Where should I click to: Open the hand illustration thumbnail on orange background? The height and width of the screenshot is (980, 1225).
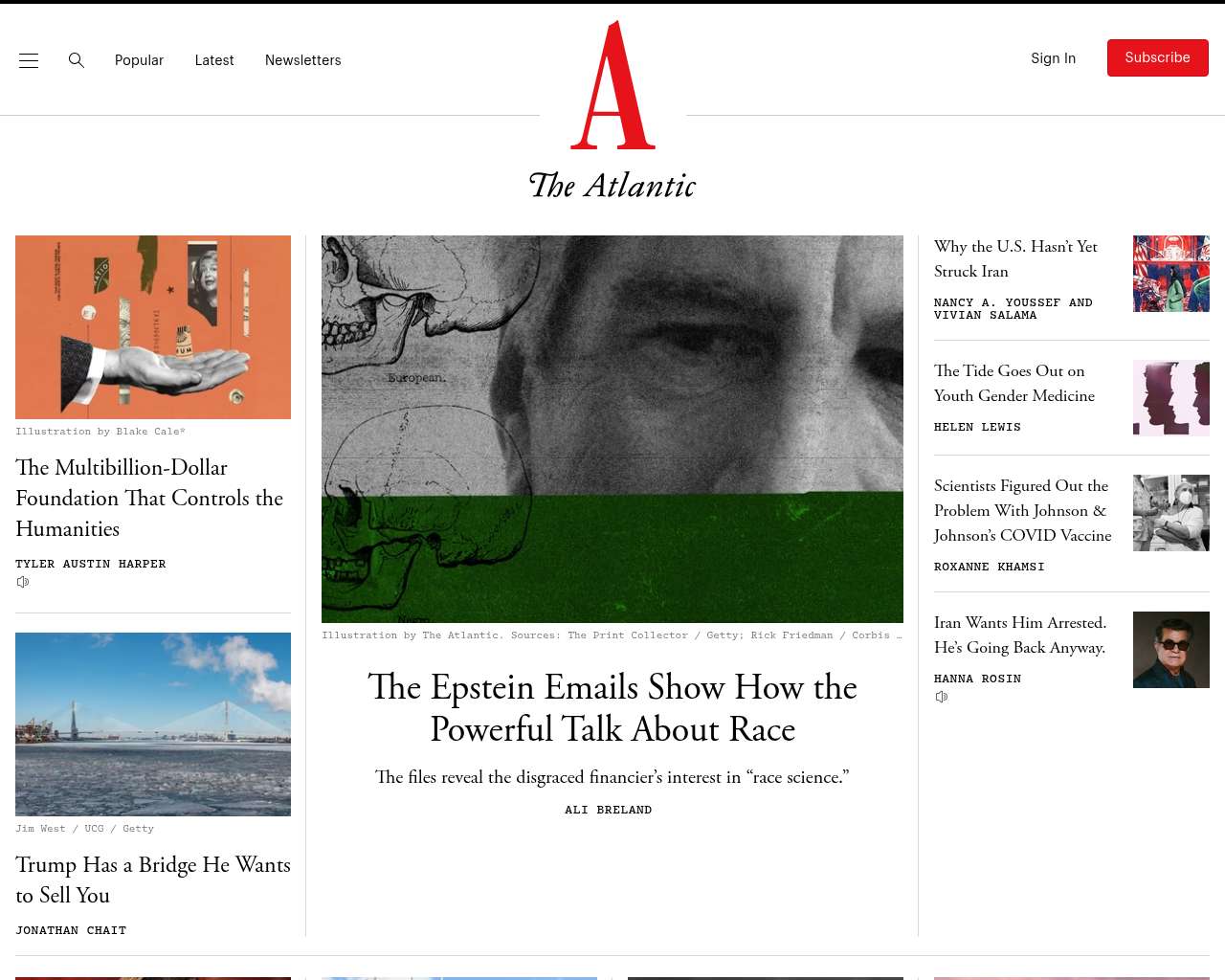[153, 327]
